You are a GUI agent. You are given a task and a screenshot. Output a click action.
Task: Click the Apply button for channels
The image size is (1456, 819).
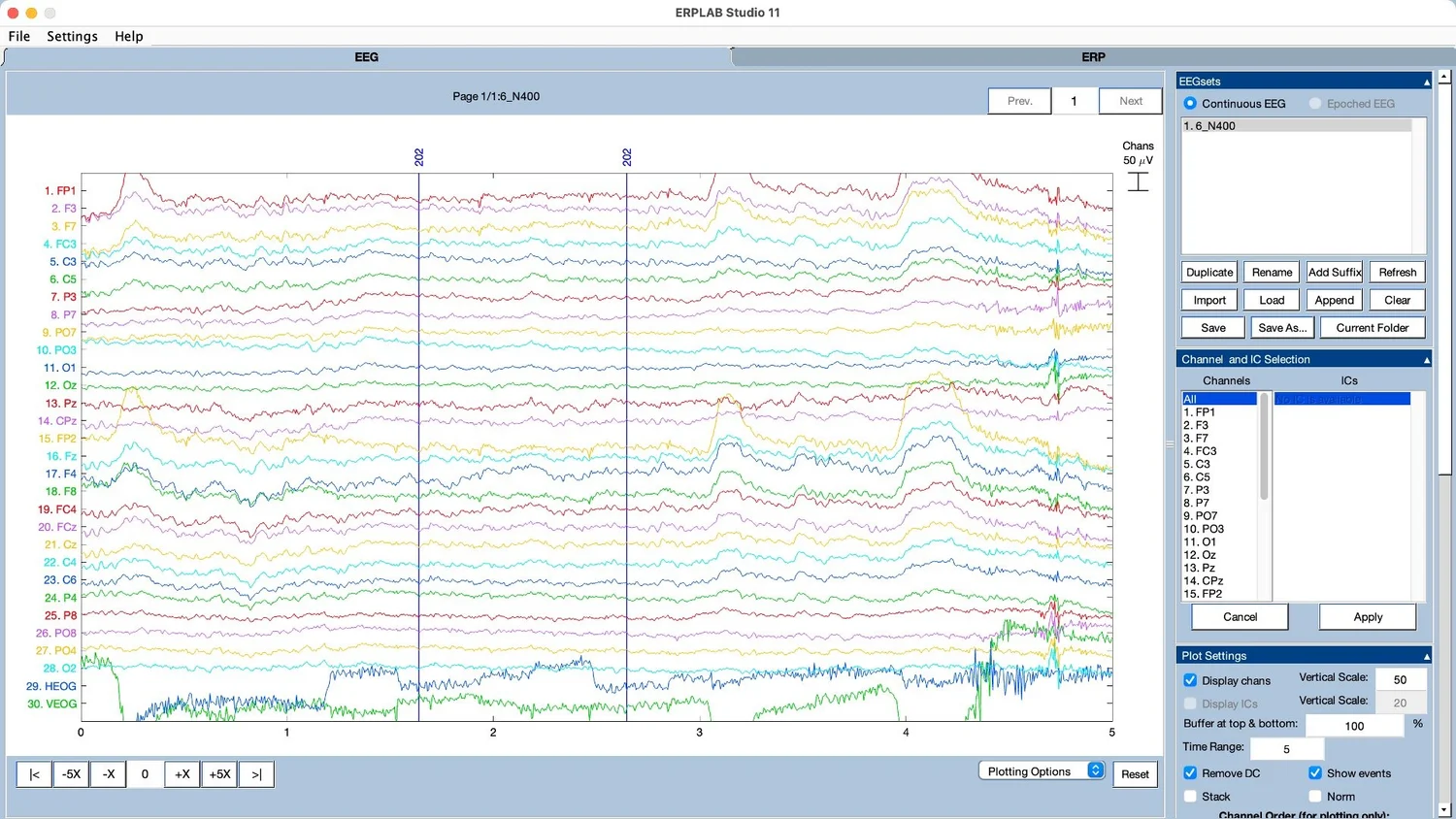point(1368,617)
